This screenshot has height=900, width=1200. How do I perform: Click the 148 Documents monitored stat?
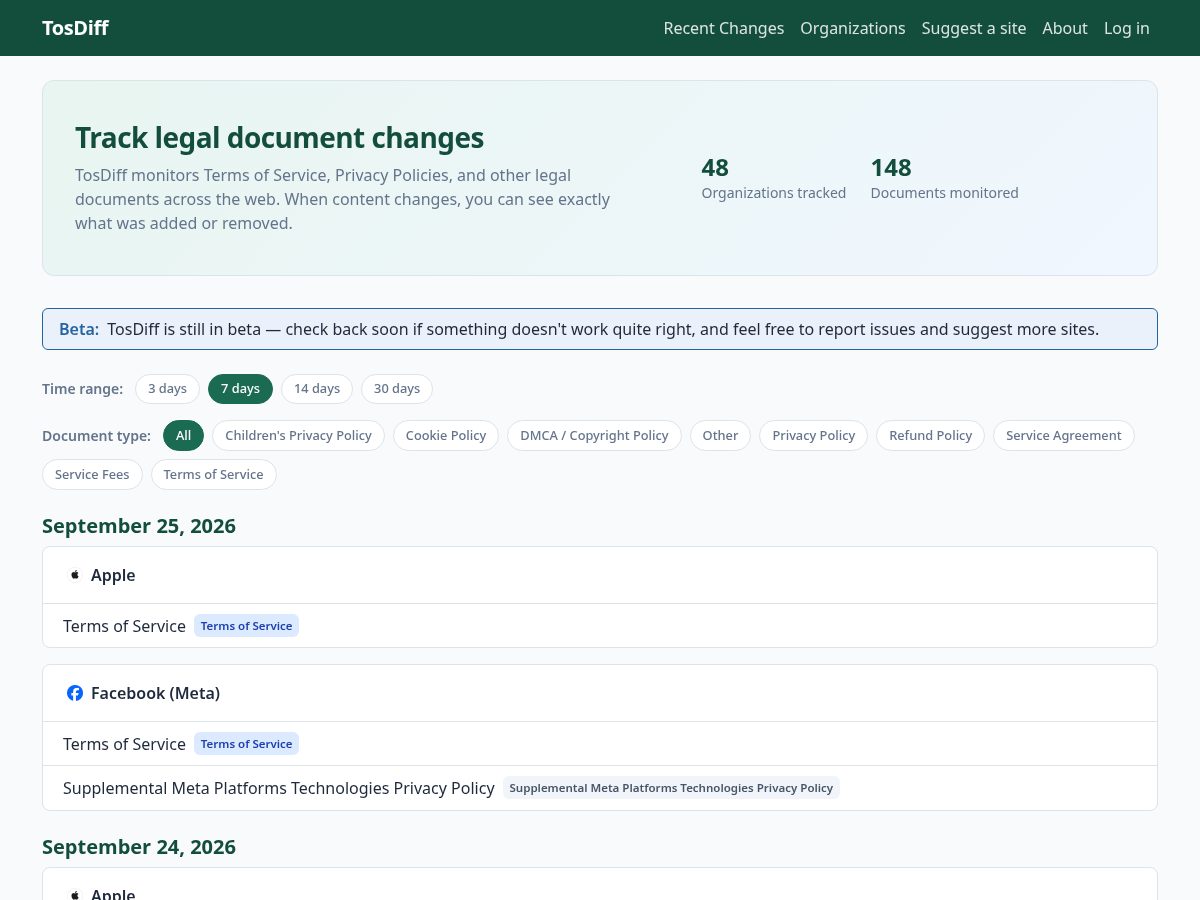click(x=945, y=178)
